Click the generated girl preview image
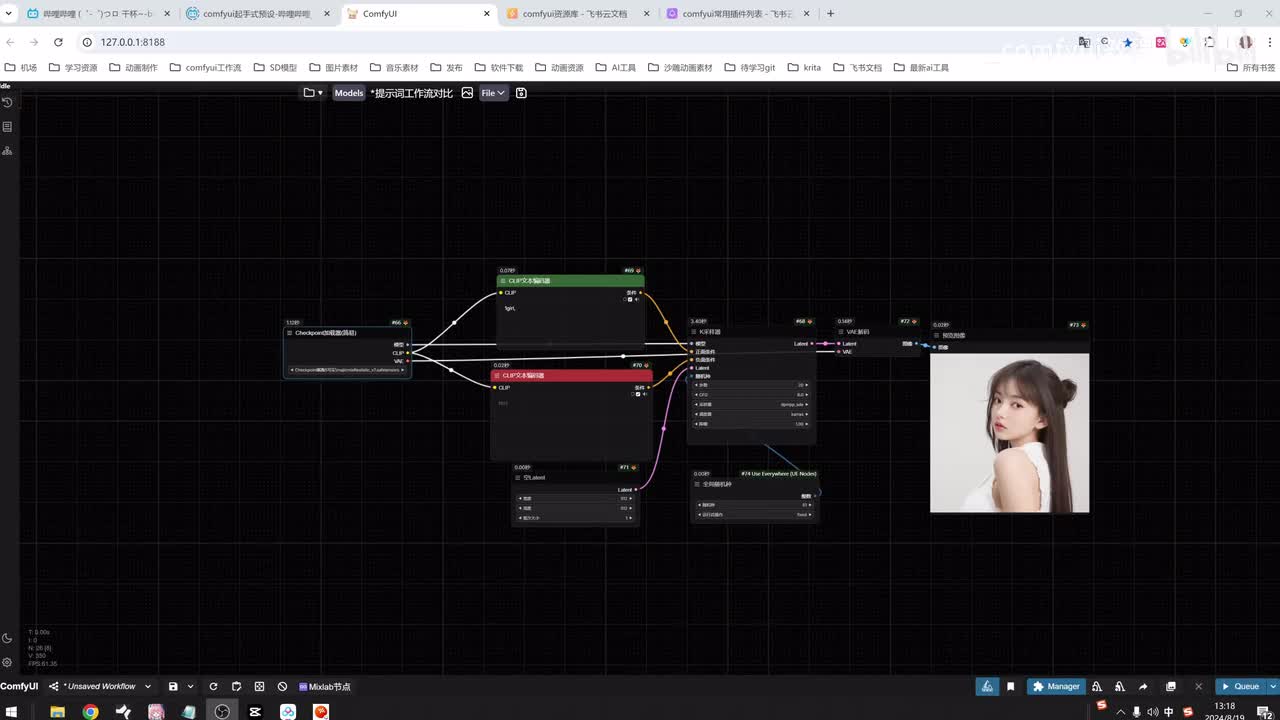This screenshot has width=1280, height=720. [1009, 433]
